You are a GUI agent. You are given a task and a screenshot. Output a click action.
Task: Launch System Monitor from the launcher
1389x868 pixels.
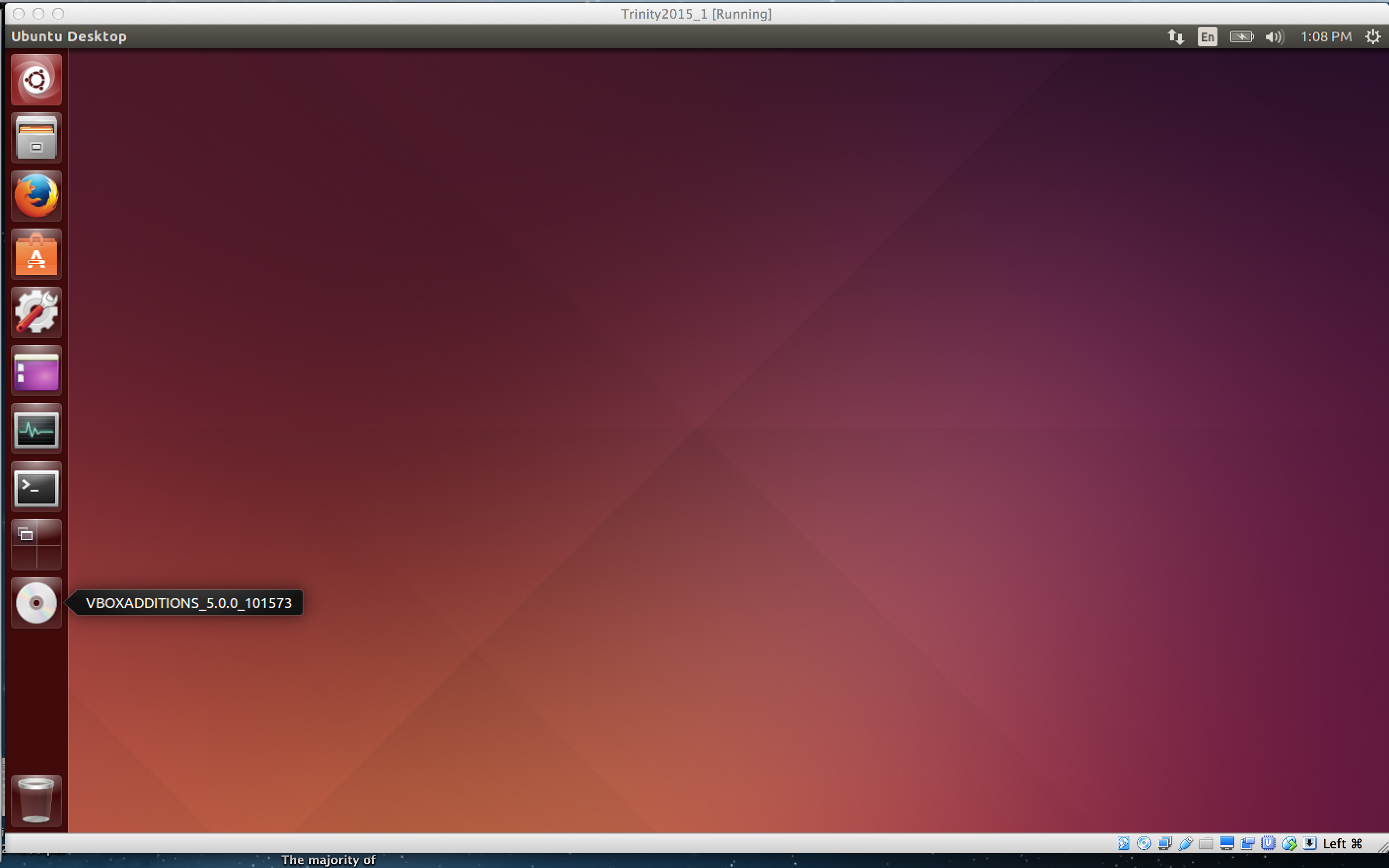tap(36, 429)
